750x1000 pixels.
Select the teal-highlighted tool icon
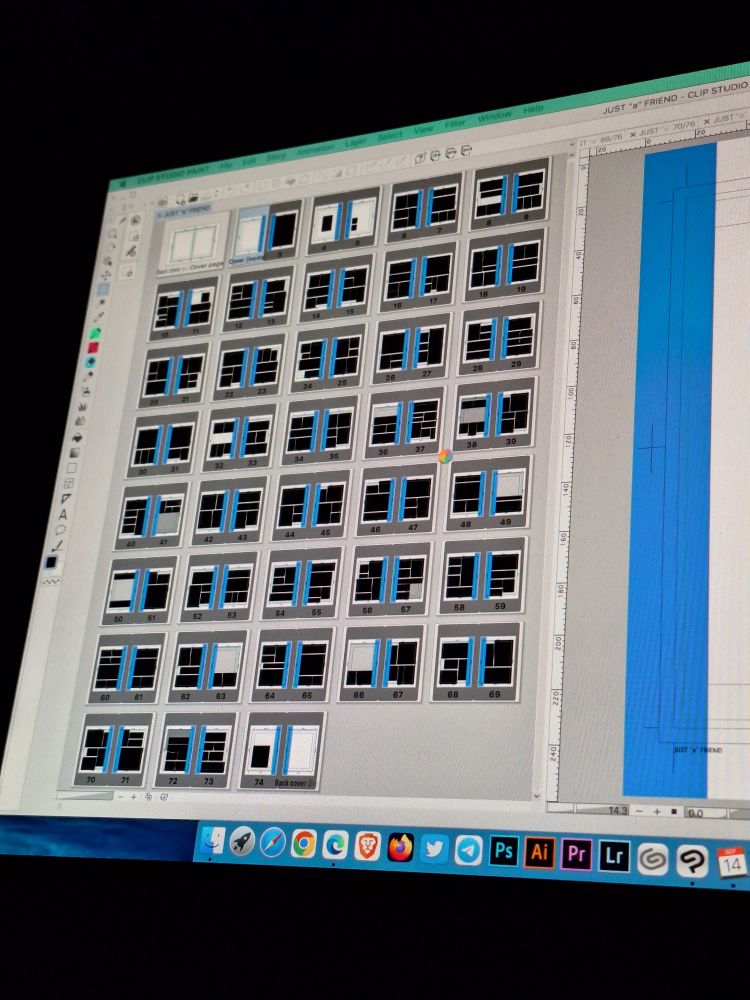pyautogui.click(x=91, y=362)
